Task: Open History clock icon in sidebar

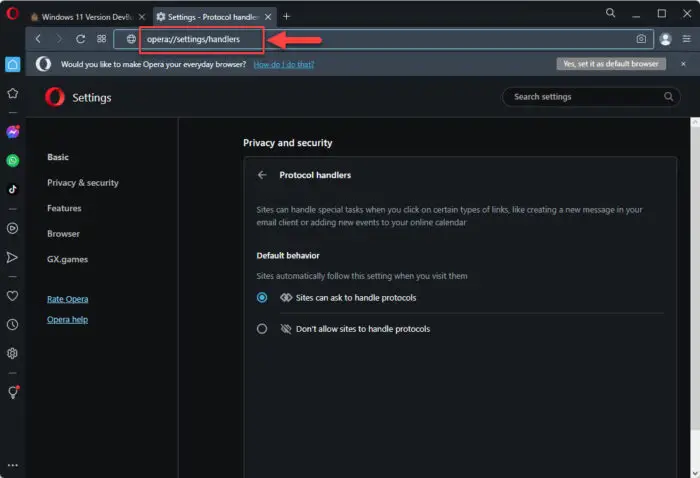Action: [12, 324]
